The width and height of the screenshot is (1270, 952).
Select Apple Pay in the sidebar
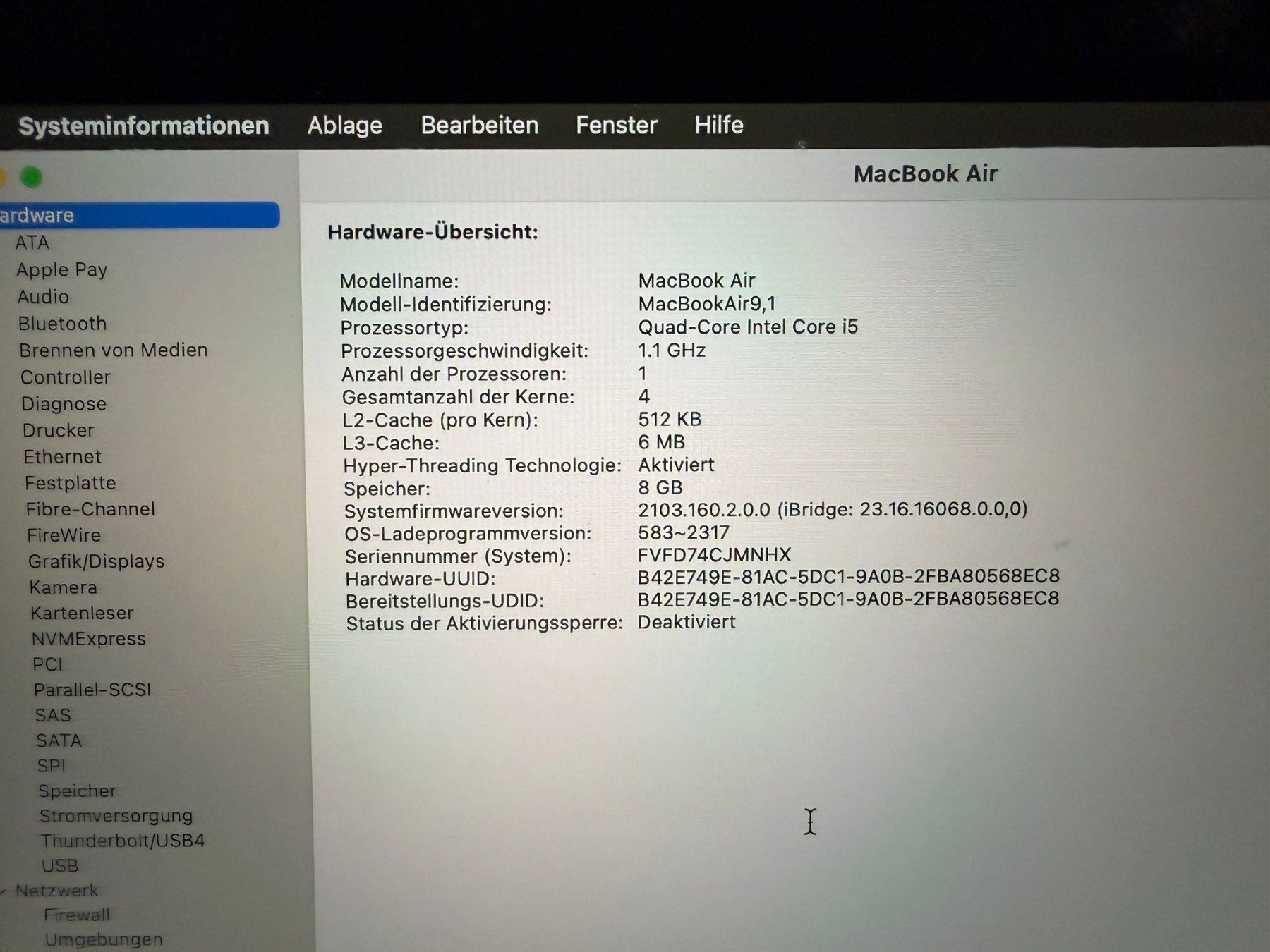(62, 269)
